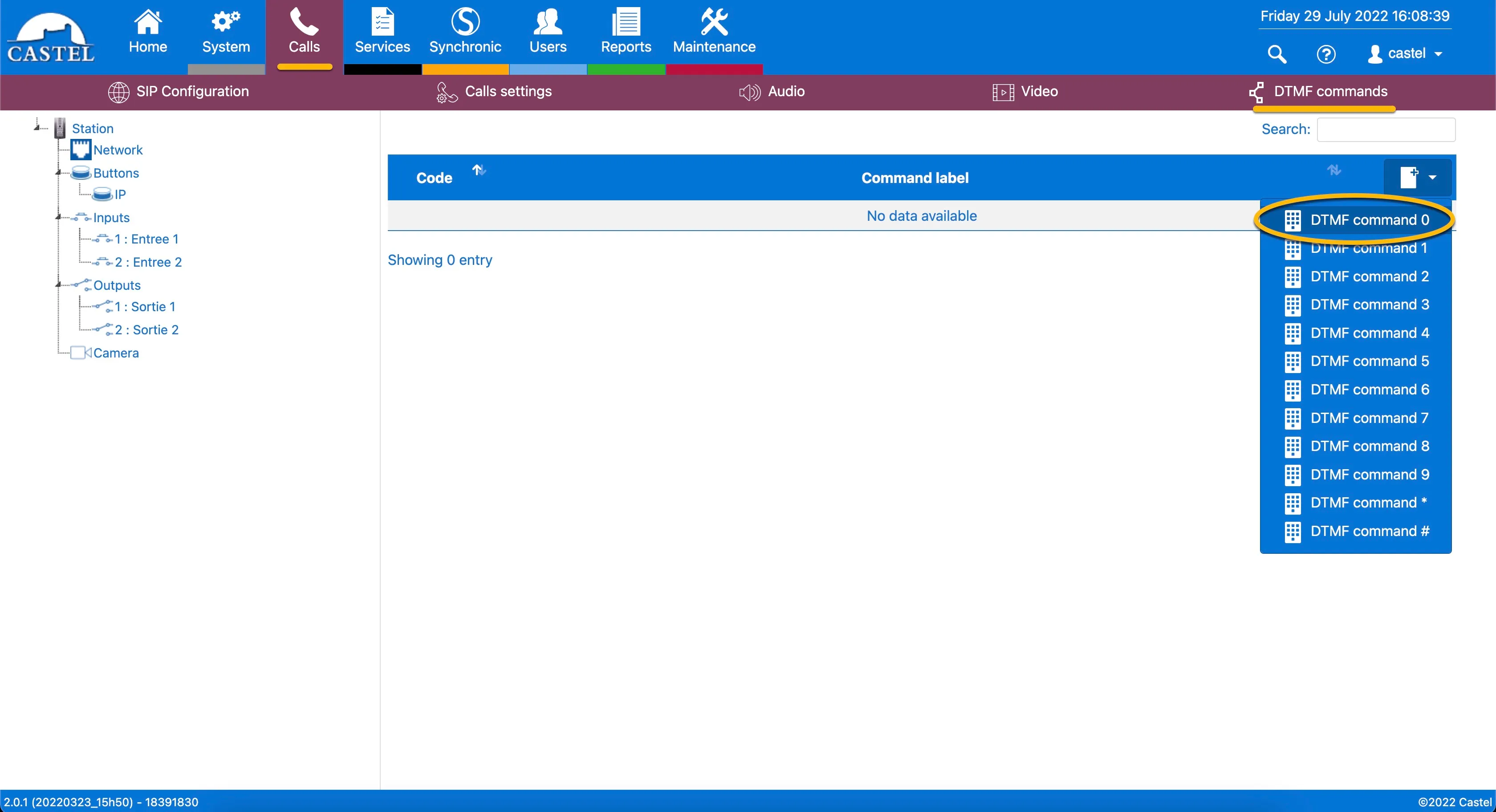
Task: Switch to the Audio tab
Action: coord(772,92)
